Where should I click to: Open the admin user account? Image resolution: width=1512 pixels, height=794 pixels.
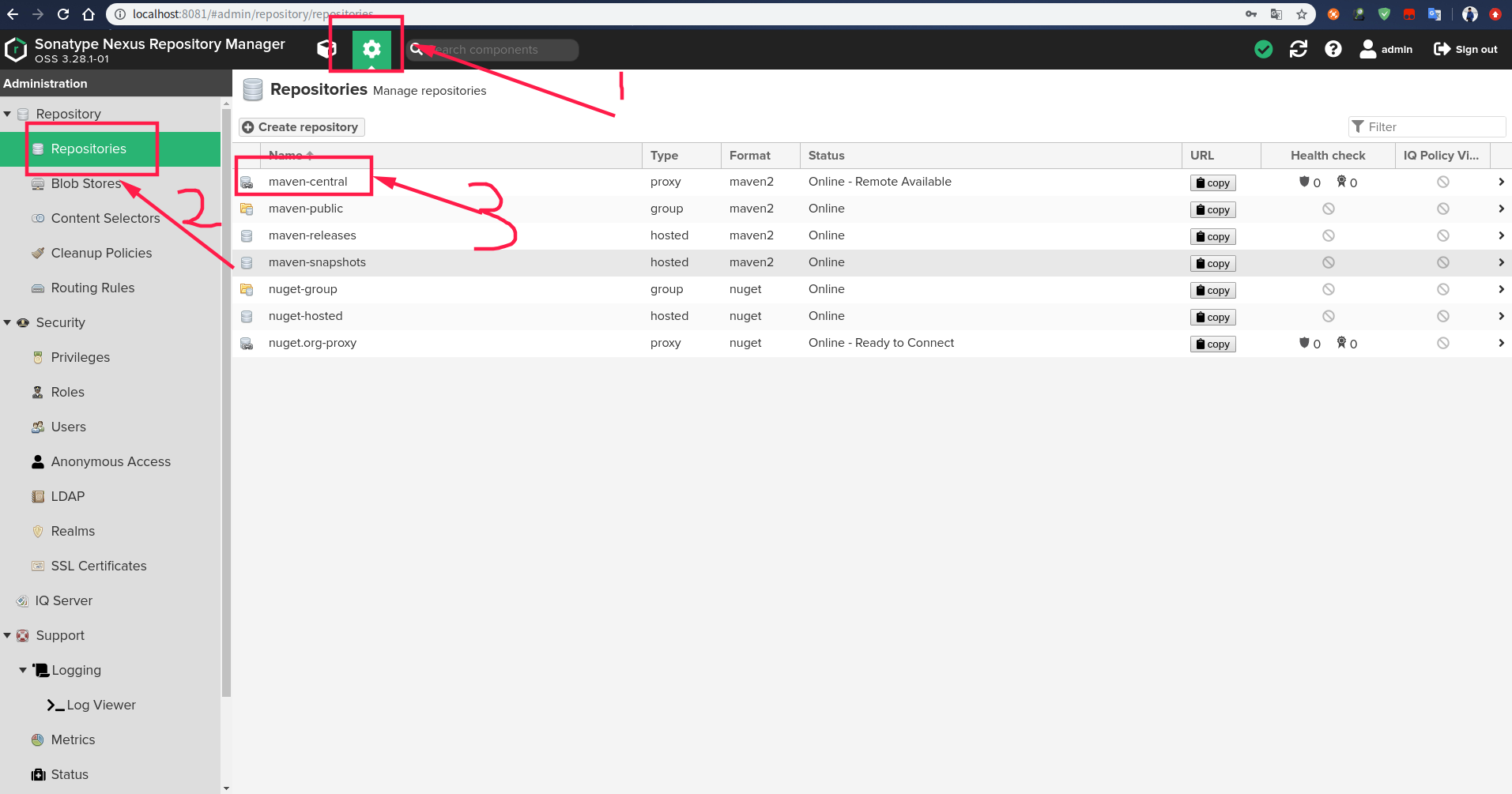coord(1386,49)
